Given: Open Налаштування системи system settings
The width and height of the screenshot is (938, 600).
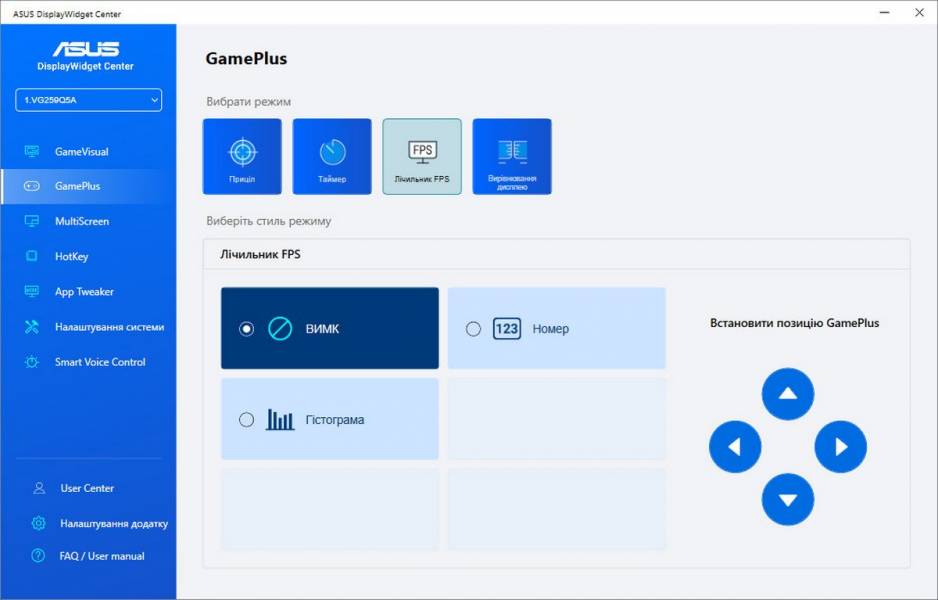Looking at the screenshot, I should click(108, 327).
